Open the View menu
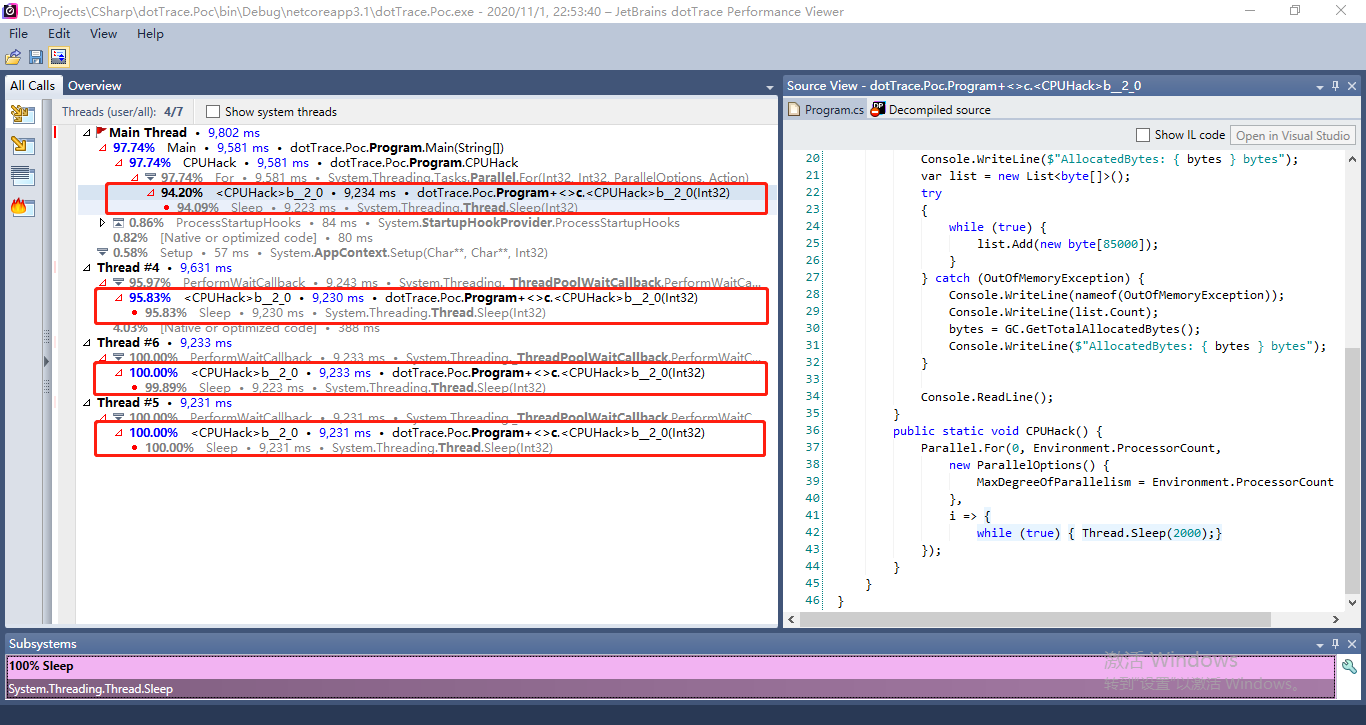 coord(103,33)
